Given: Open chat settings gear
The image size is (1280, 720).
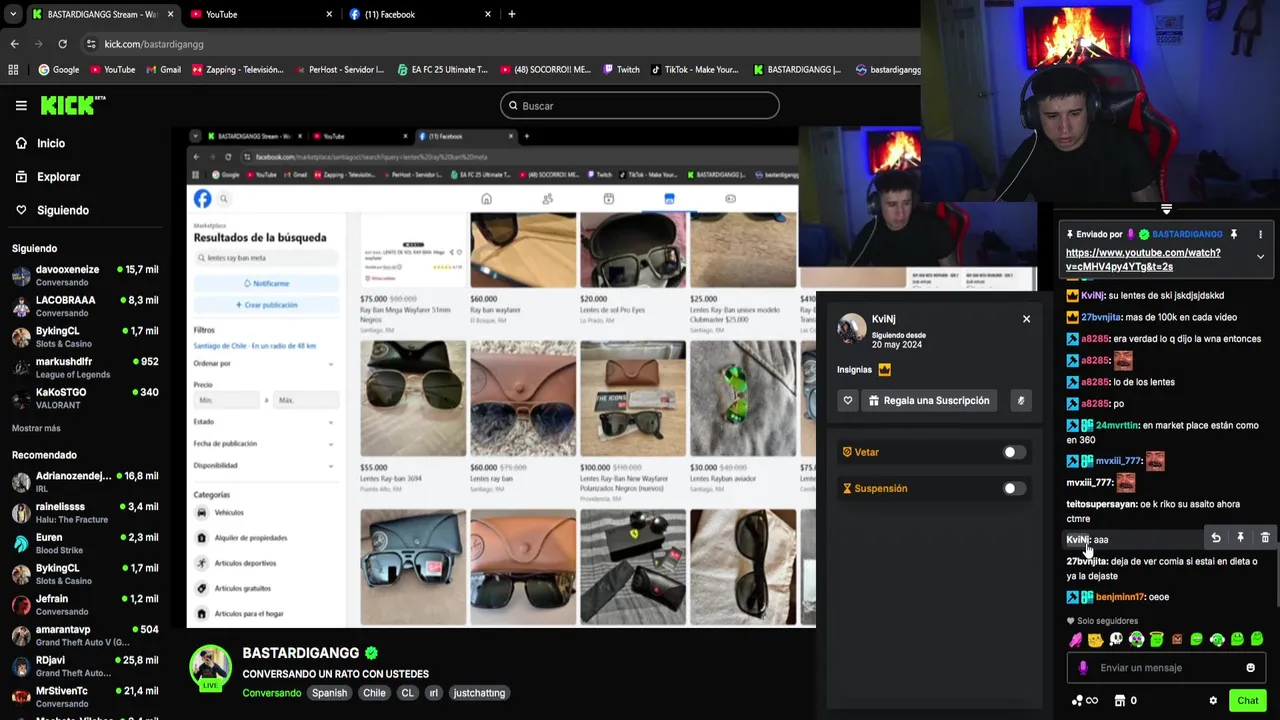Looking at the screenshot, I should (x=1213, y=701).
